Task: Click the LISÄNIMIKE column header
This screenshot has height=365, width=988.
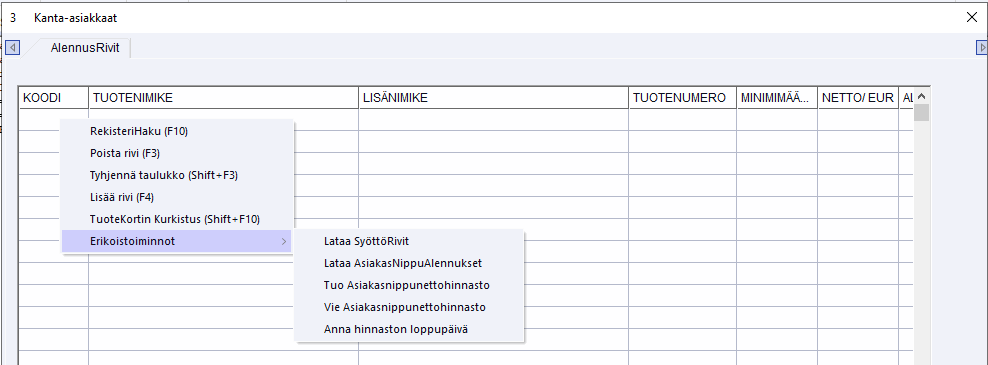Action: tap(494, 98)
